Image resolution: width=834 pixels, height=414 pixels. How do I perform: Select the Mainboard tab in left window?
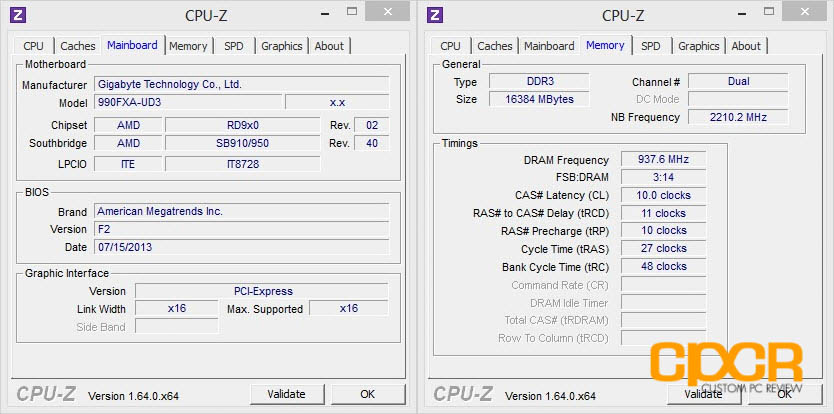point(132,45)
